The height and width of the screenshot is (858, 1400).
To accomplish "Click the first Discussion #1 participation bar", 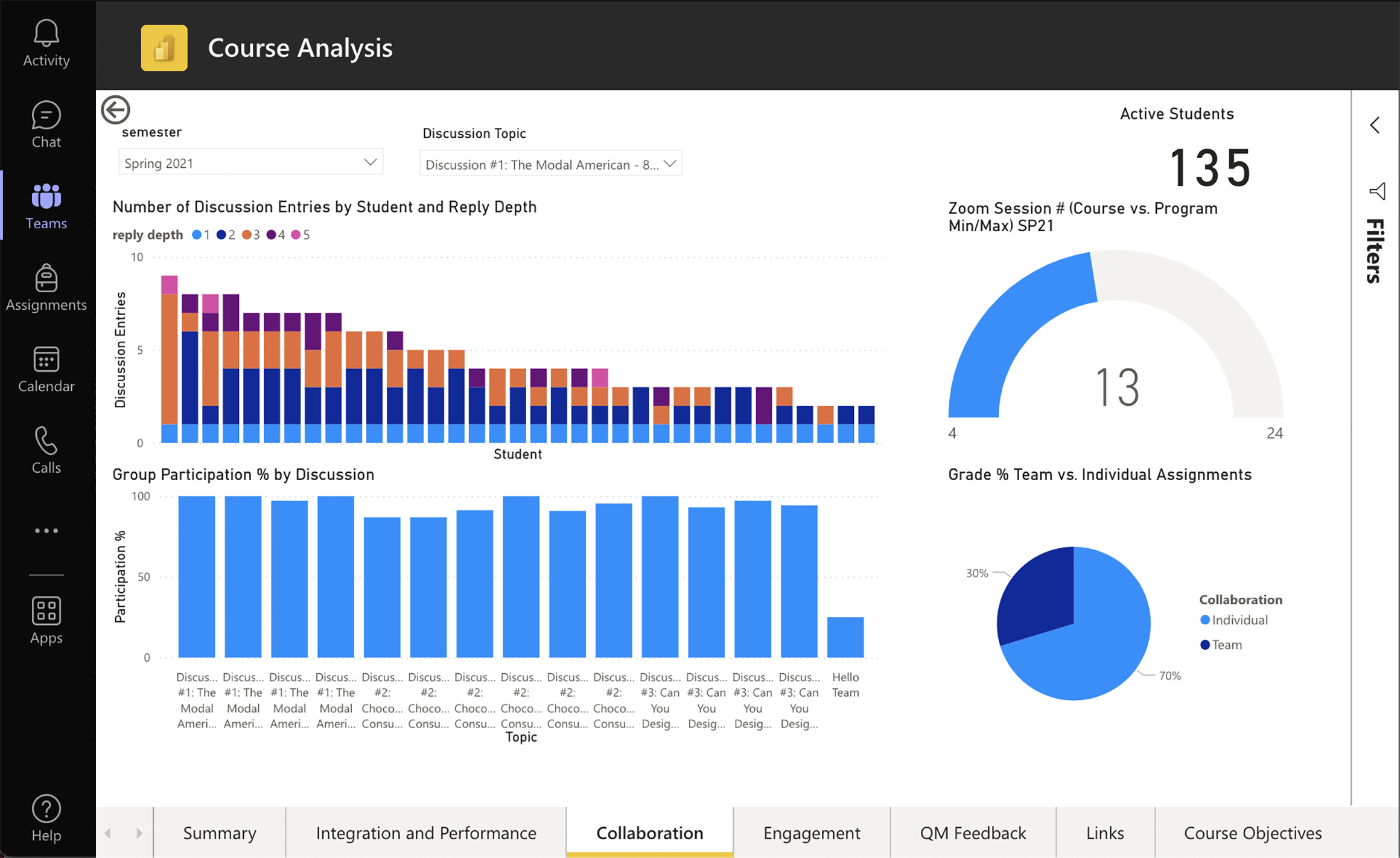I will pos(197,577).
